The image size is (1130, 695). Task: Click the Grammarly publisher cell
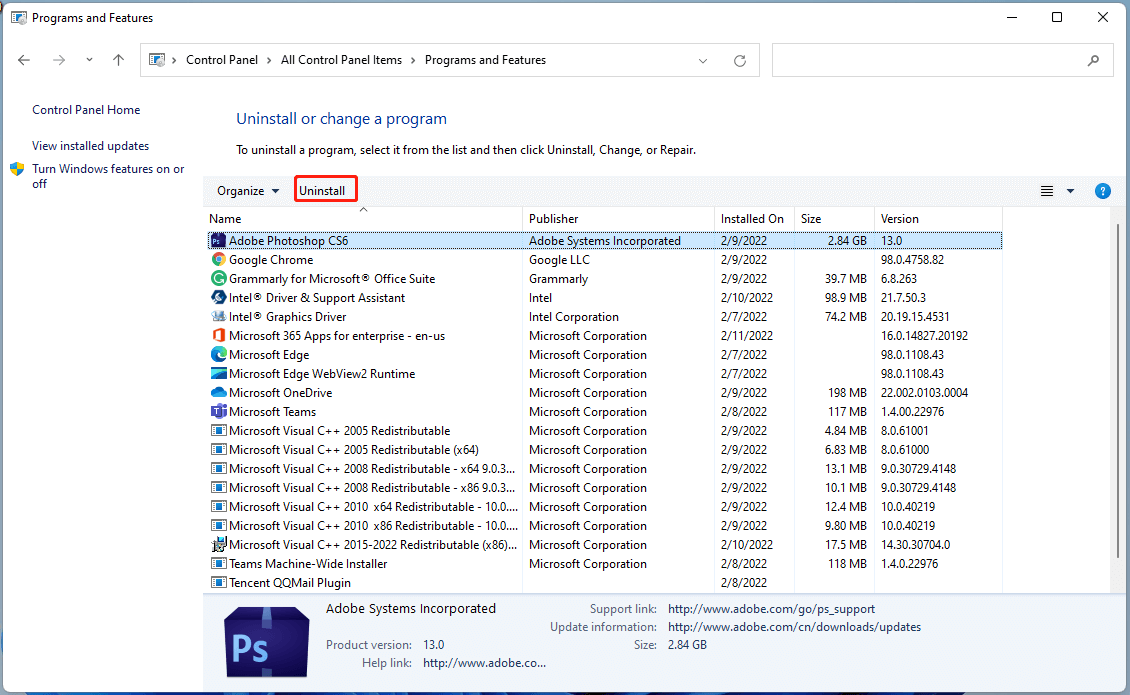[x=558, y=278]
